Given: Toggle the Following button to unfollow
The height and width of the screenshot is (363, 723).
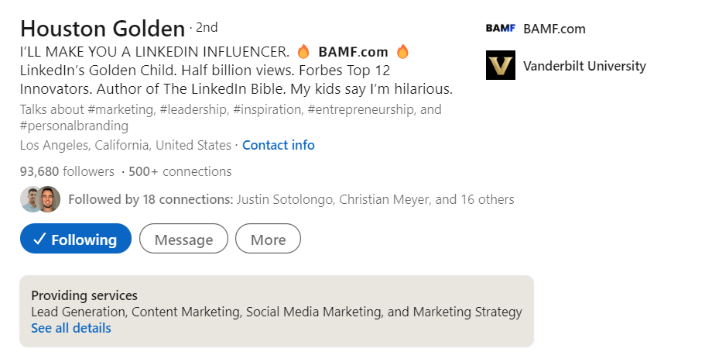Looking at the screenshot, I should 76,238.
